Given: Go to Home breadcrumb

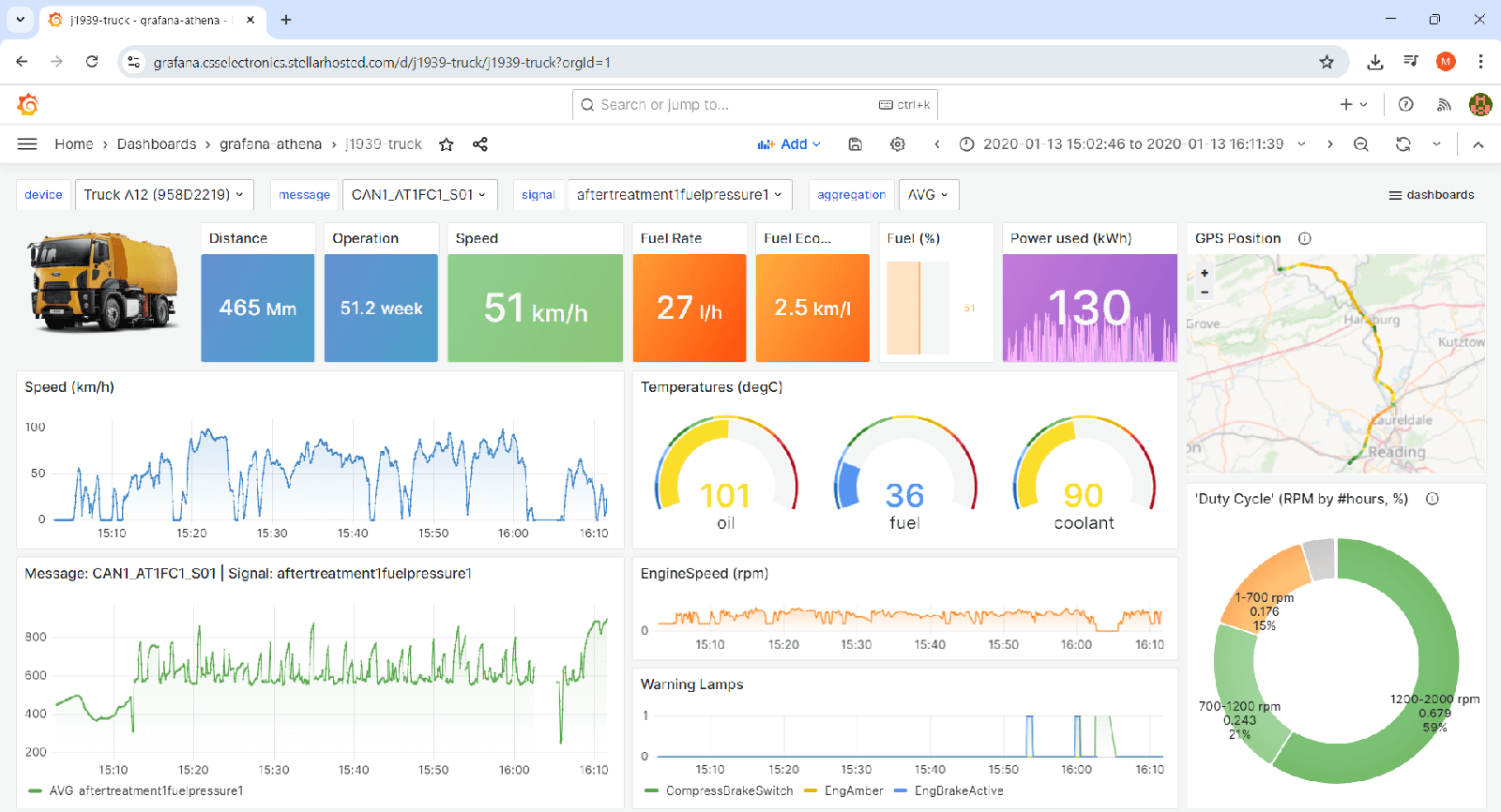Looking at the screenshot, I should [73, 144].
